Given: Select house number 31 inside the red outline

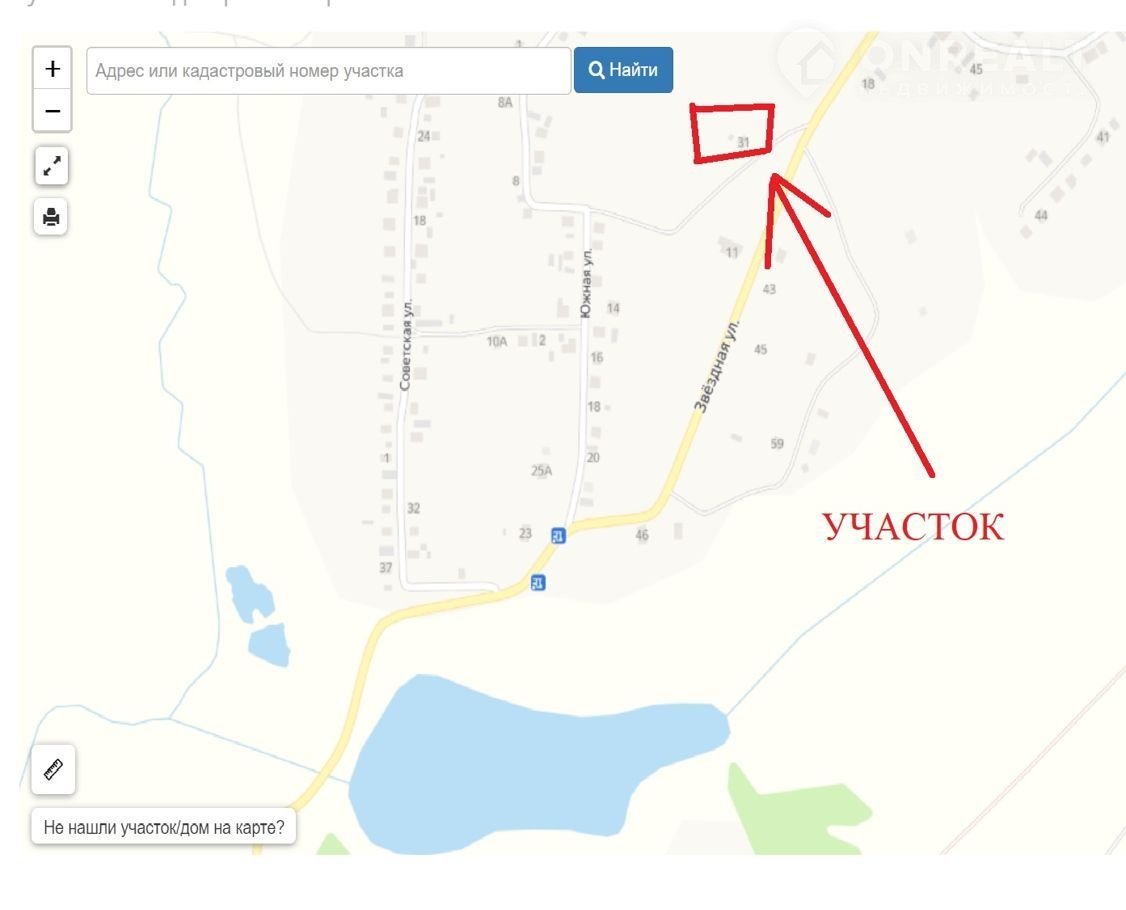Looking at the screenshot, I should (743, 142).
